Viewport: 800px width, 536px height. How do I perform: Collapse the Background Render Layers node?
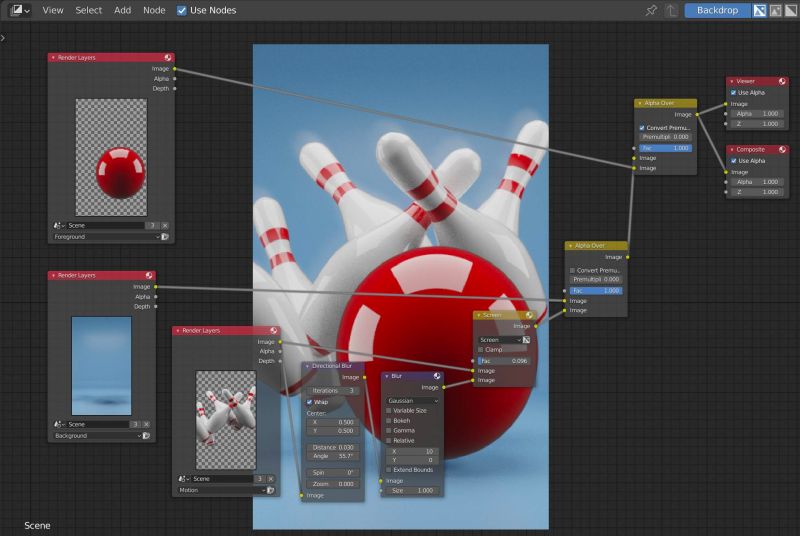tap(53, 275)
